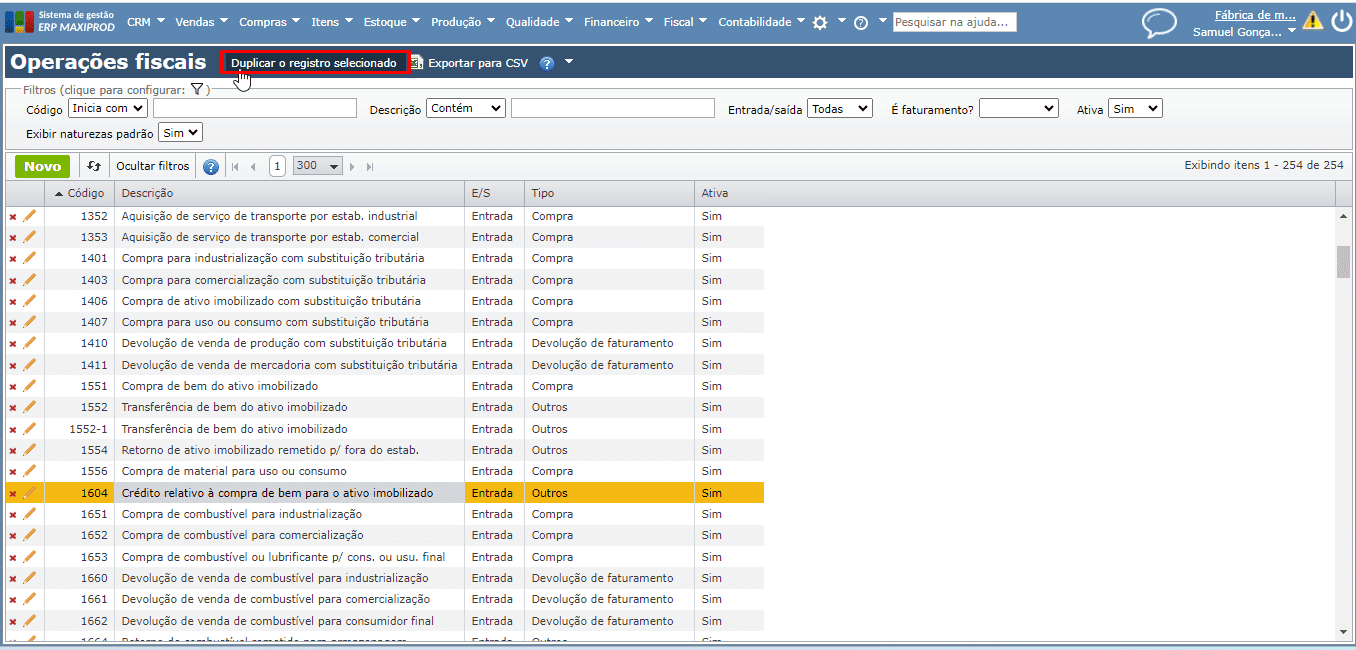Open the Estoque menu

pos(391,22)
